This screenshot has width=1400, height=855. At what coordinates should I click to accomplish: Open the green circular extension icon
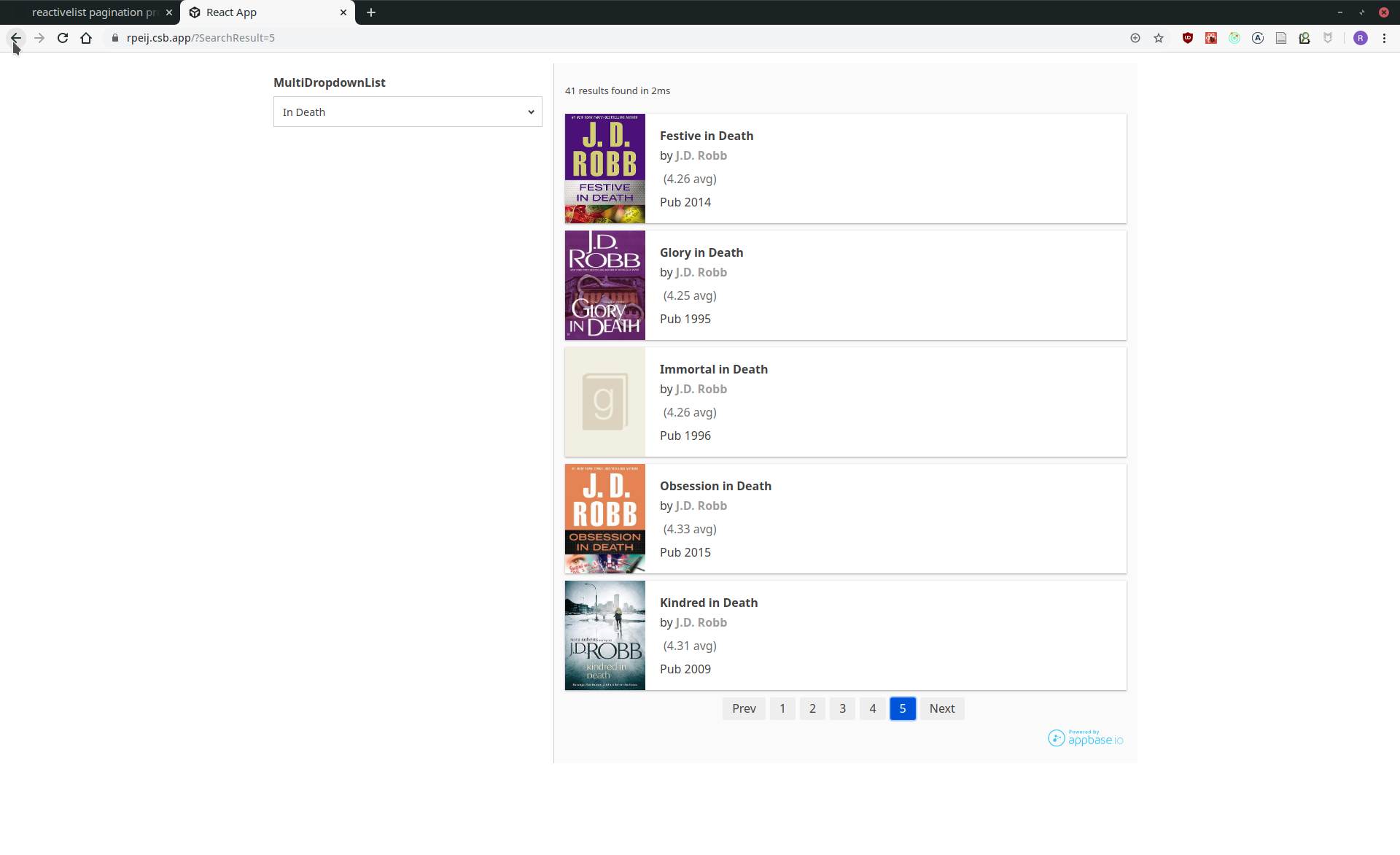click(x=1234, y=38)
